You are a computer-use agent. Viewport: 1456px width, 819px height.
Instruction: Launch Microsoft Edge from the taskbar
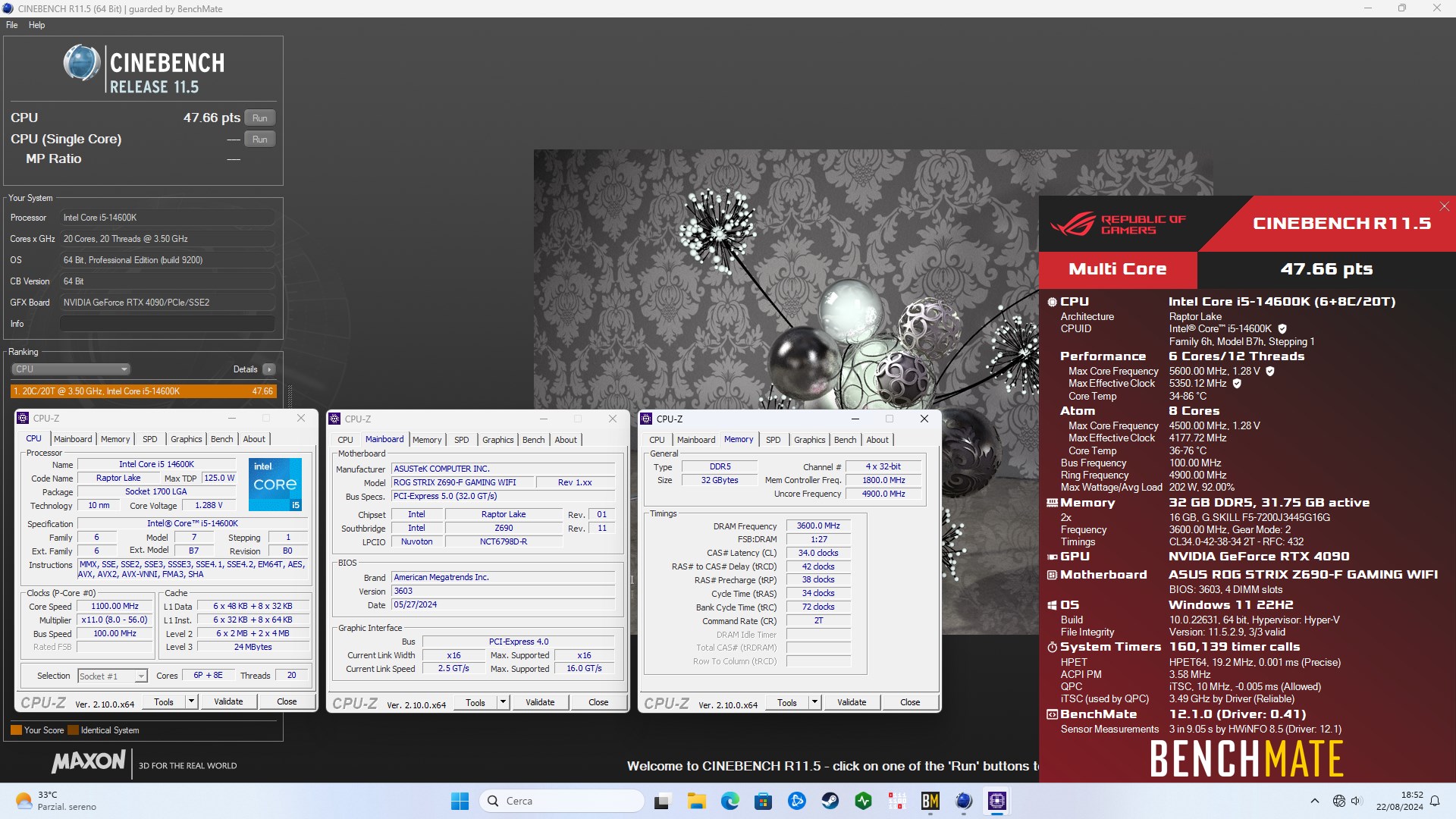tap(730, 801)
